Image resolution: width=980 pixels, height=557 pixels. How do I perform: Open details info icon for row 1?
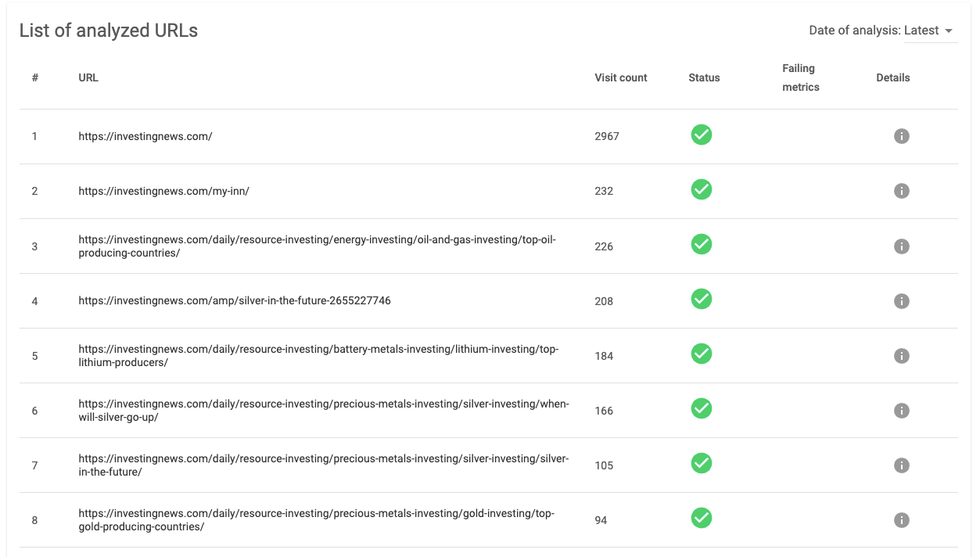901,136
